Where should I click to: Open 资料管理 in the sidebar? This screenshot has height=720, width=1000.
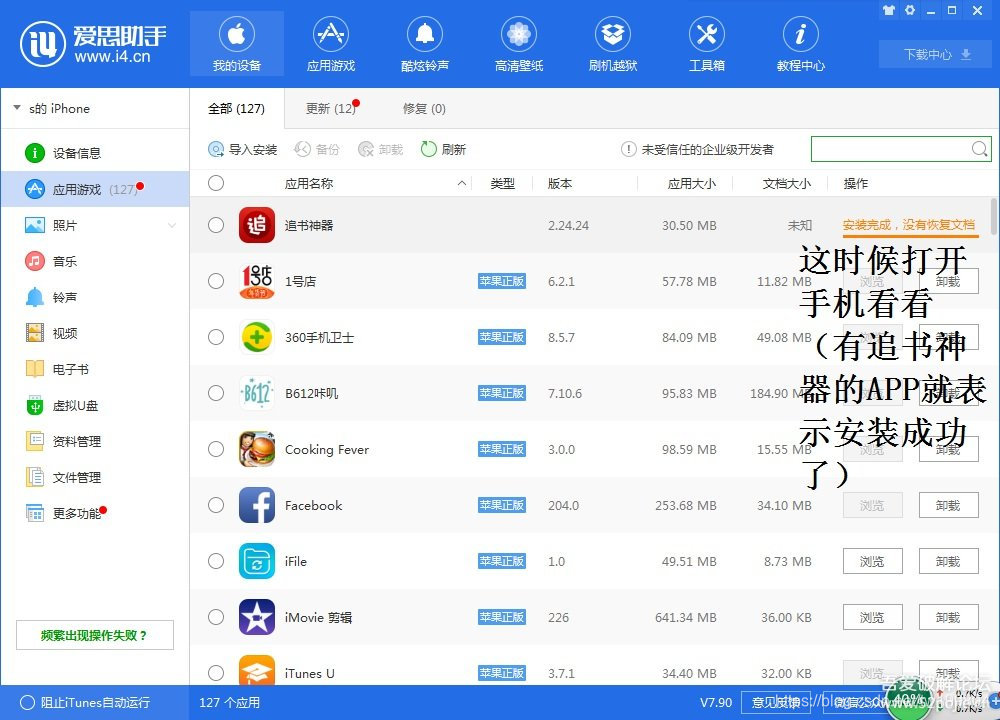tap(95, 441)
